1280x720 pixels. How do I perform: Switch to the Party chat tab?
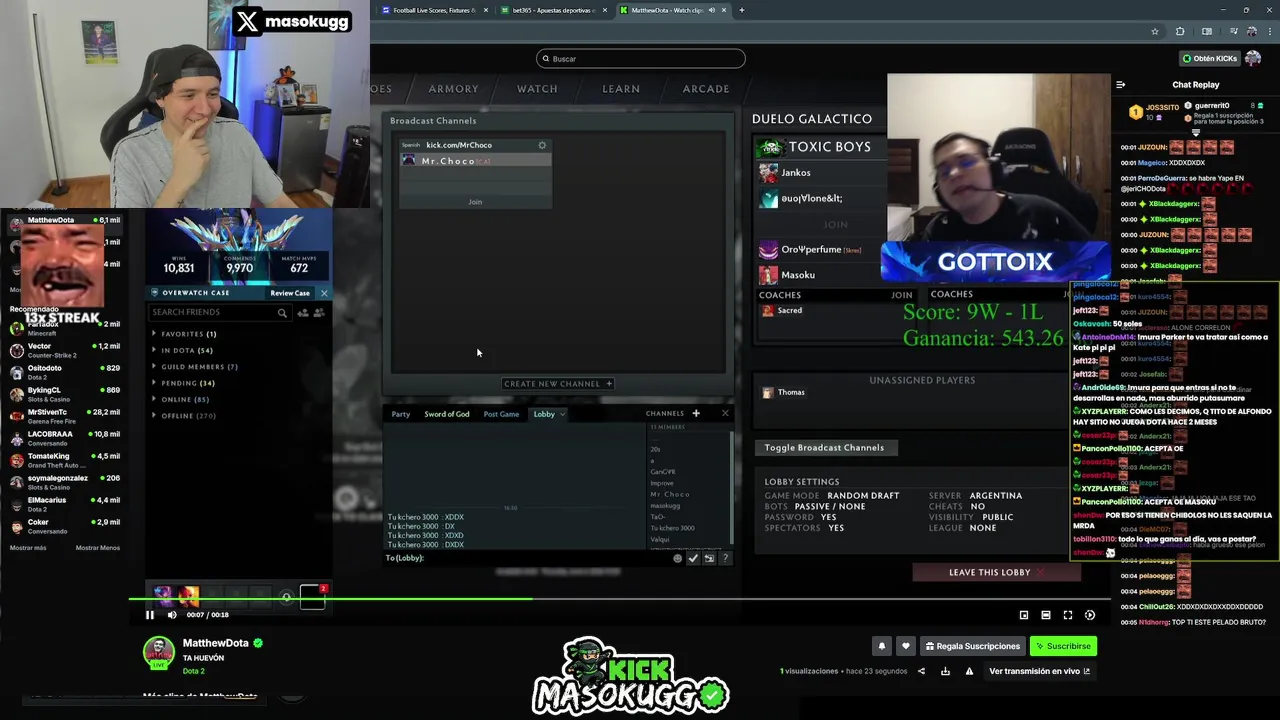point(401,414)
